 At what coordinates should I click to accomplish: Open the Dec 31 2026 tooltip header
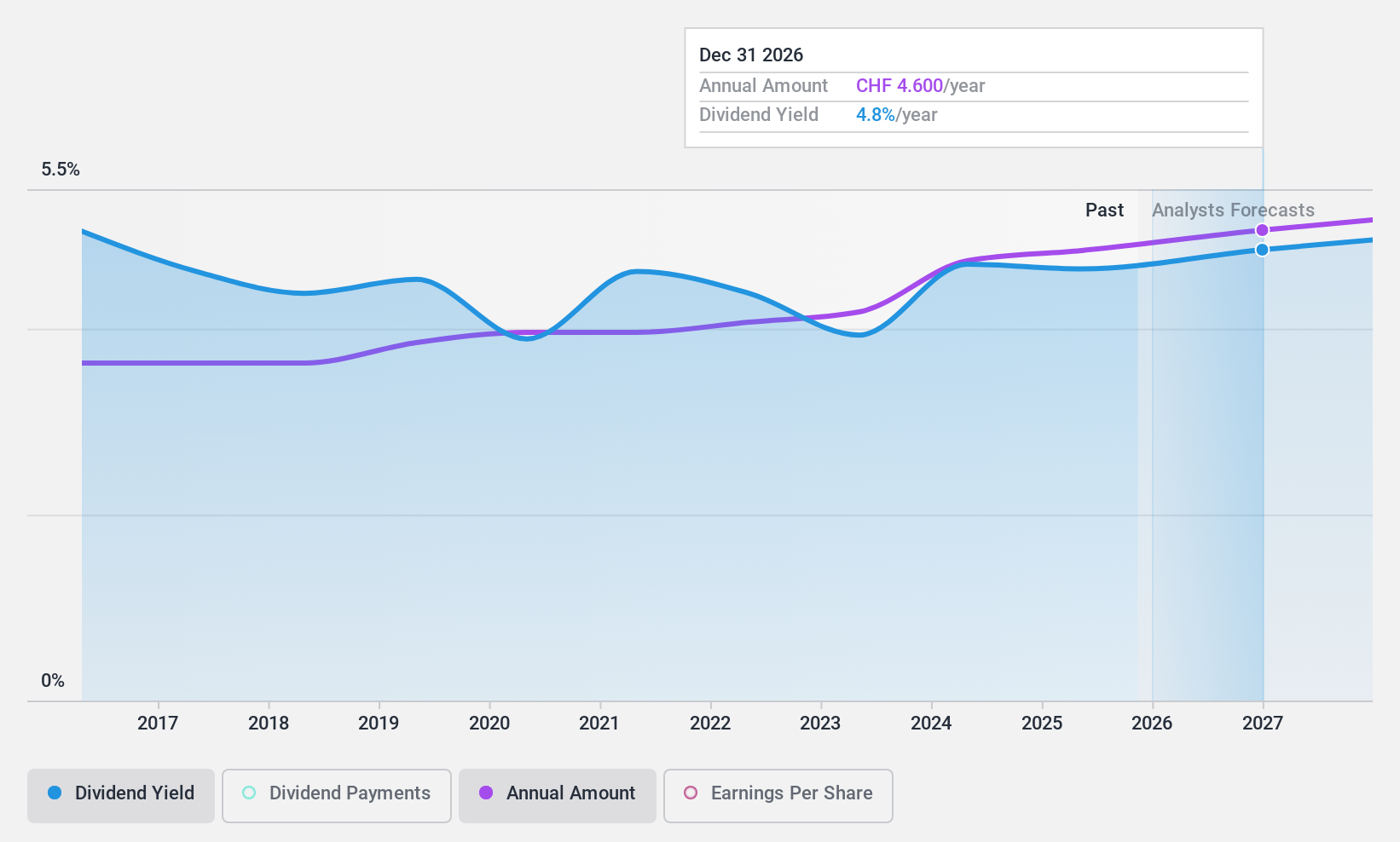(751, 55)
